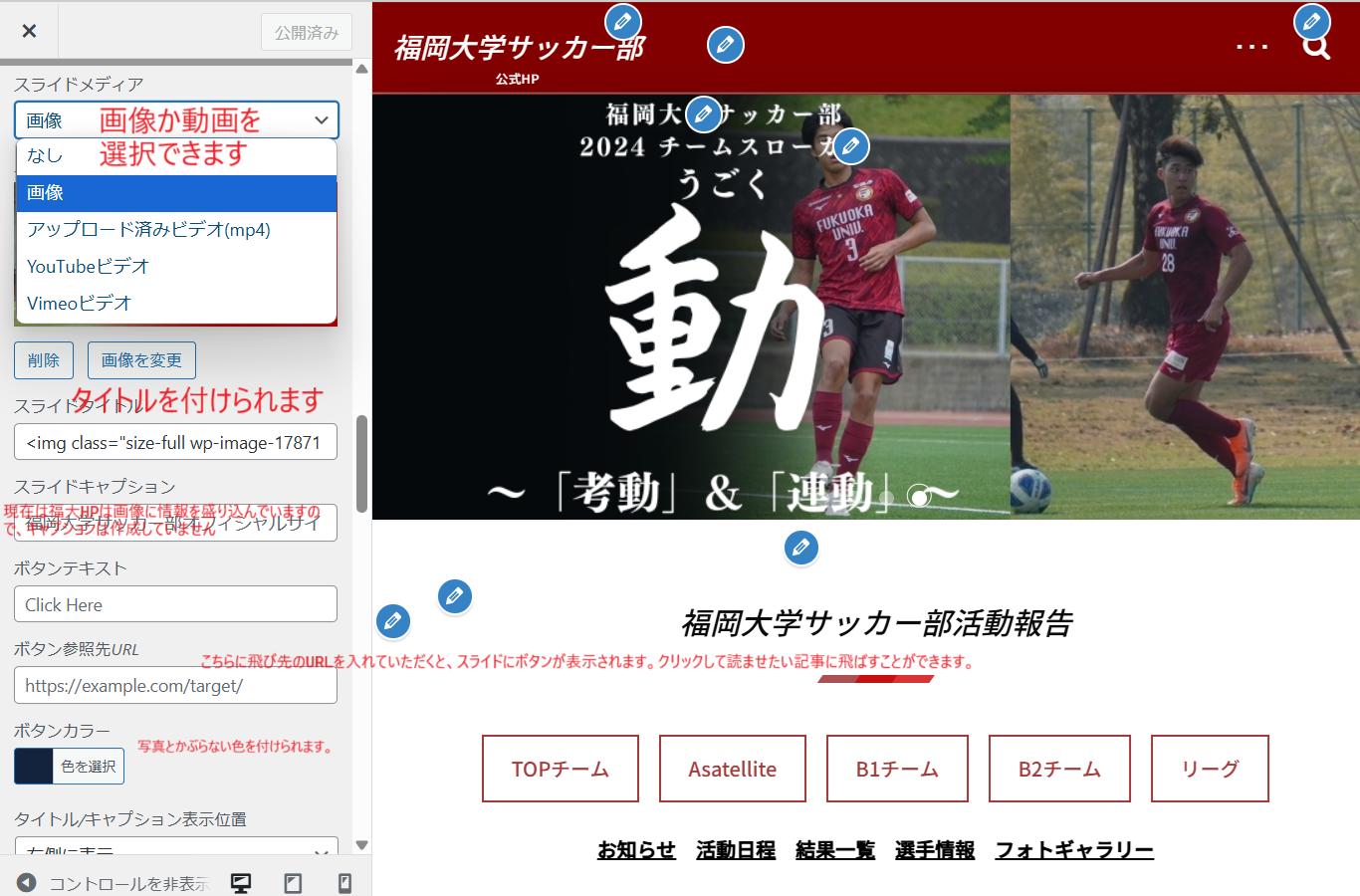Follow the 選手情報 link
The image size is (1360, 896).
(935, 850)
